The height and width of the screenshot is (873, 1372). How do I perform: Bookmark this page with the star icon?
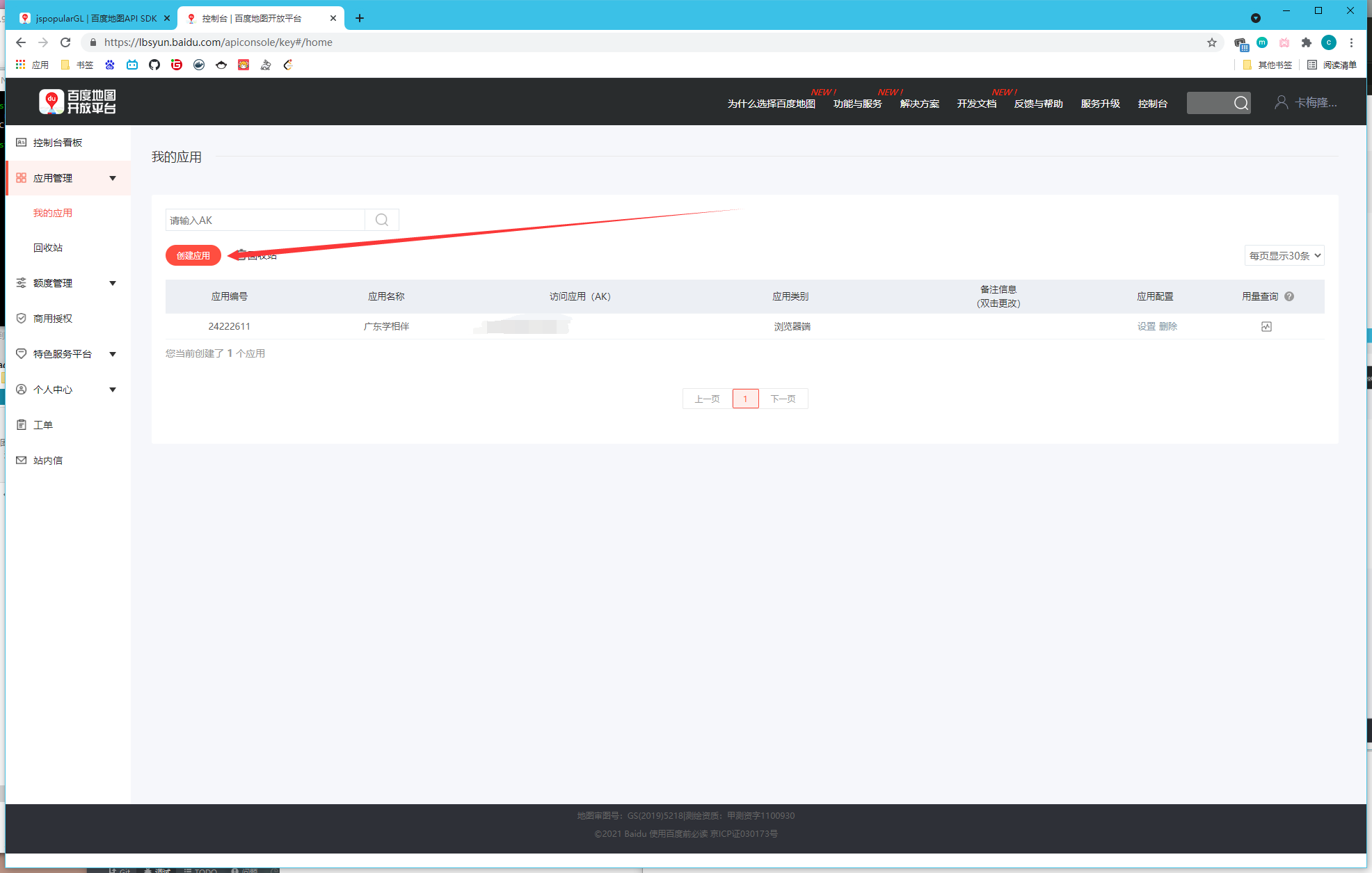[x=1212, y=42]
